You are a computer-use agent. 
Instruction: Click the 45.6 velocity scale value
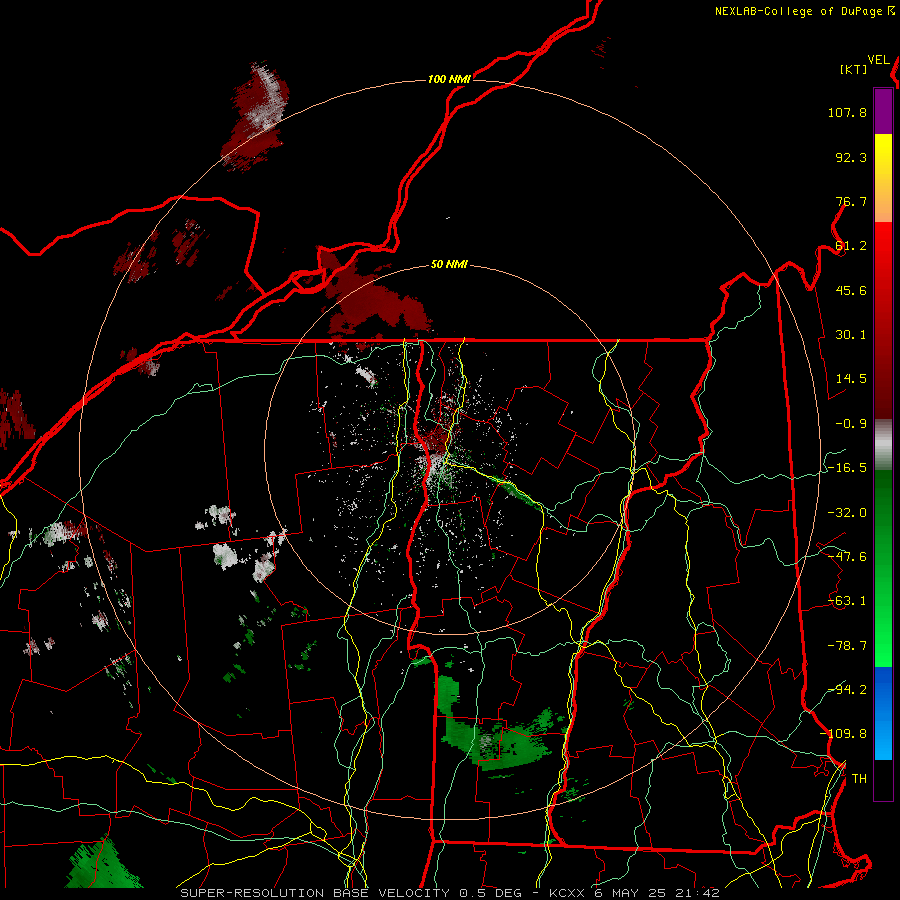tap(851, 290)
